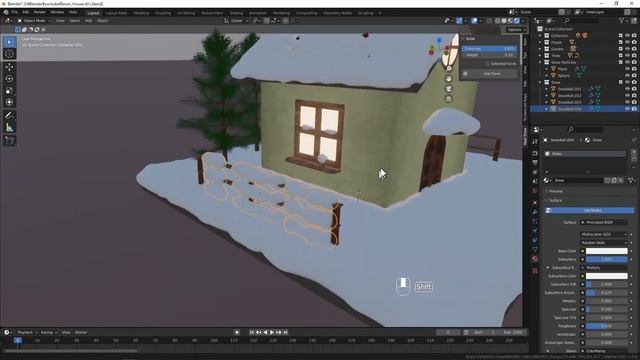Uncheck exclude checkbox for House collection
This screenshot has width=640, height=360.
620,42
